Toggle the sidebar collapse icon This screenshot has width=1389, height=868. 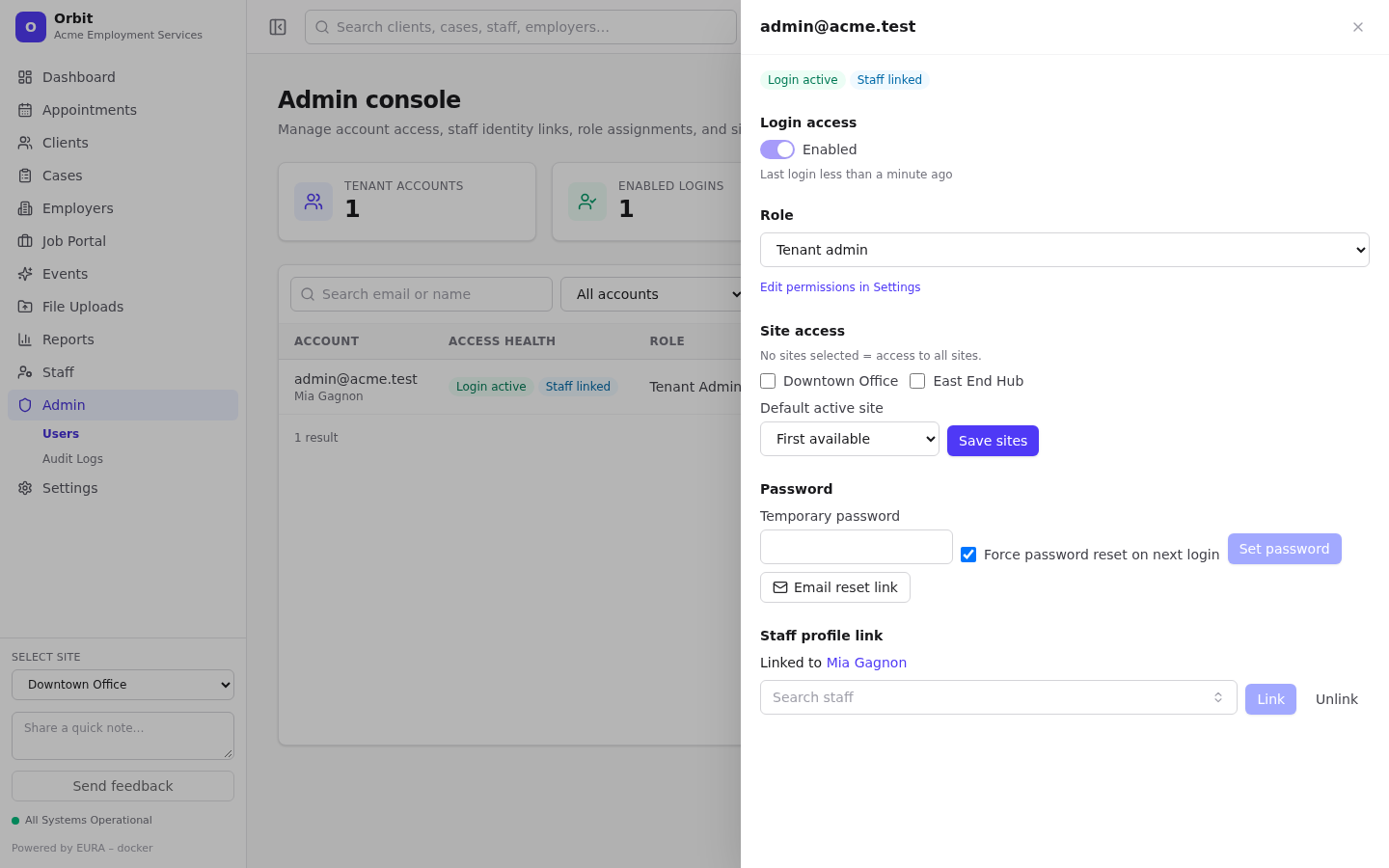[278, 27]
